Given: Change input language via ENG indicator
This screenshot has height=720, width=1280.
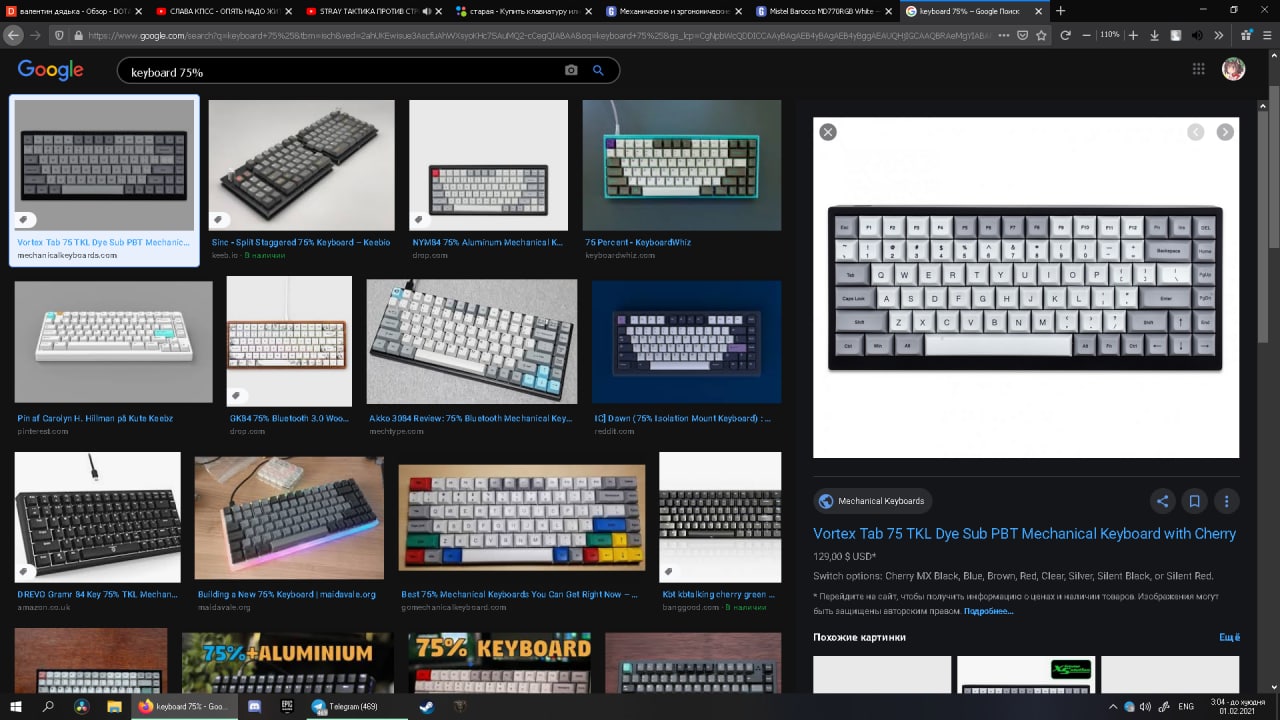Looking at the screenshot, I should coord(1186,706).
